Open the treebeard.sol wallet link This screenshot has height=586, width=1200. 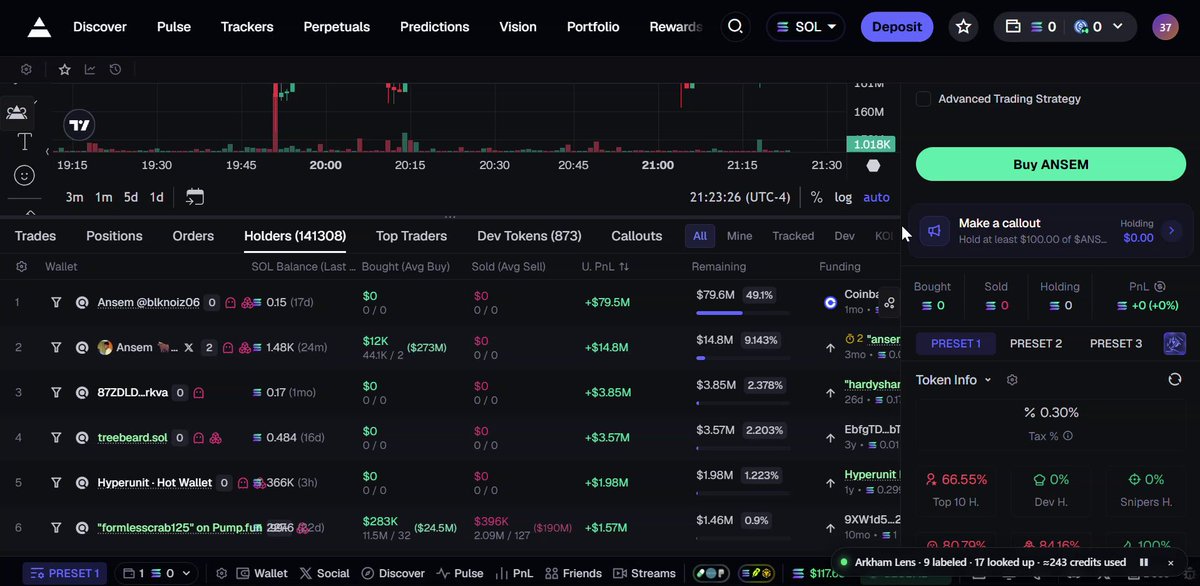pos(134,438)
